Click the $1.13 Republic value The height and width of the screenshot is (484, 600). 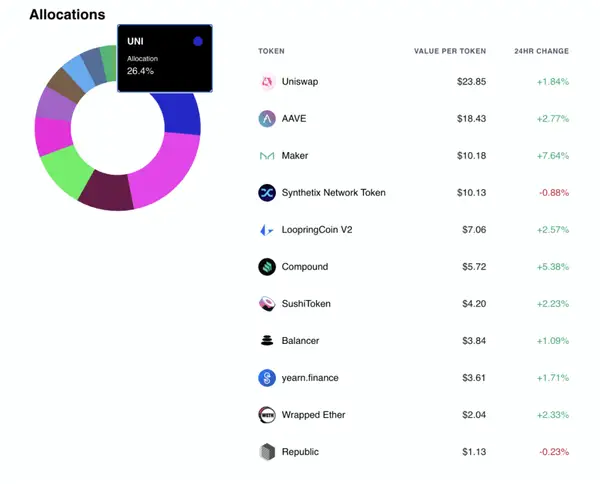(x=474, y=452)
